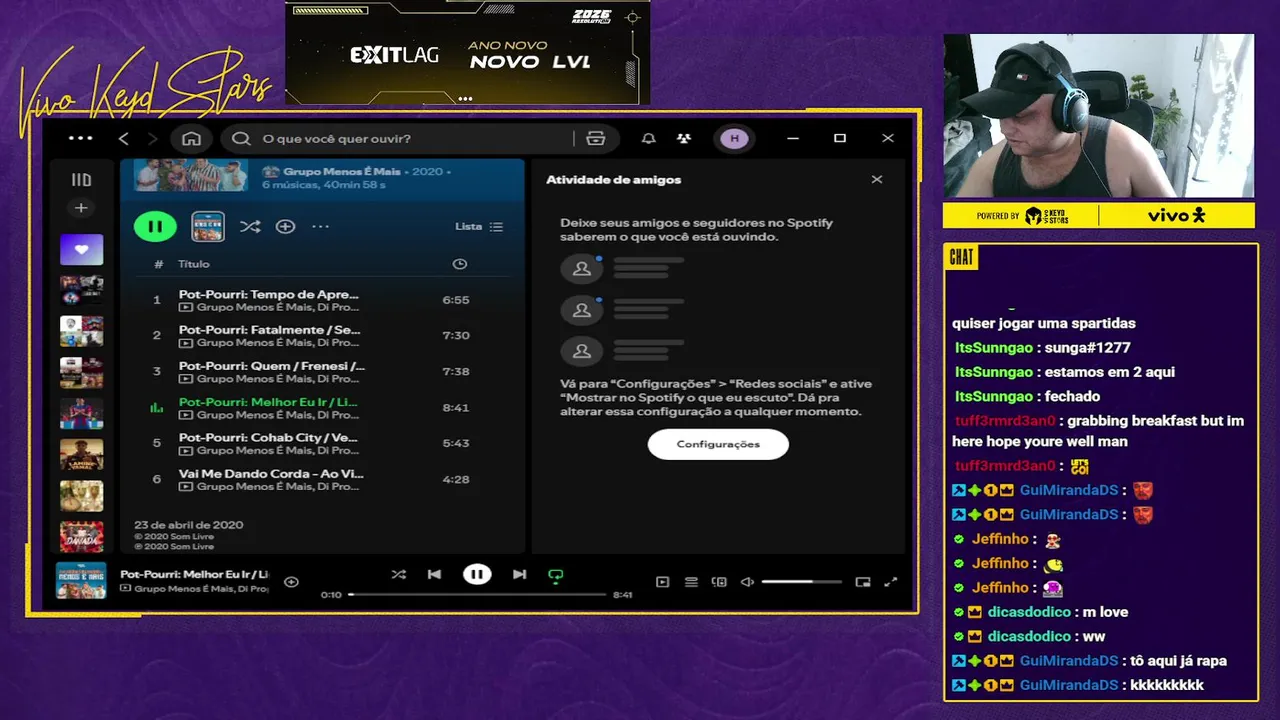Open the friends activity icon in top bar
Screen dimensions: 1280x720
point(683,139)
